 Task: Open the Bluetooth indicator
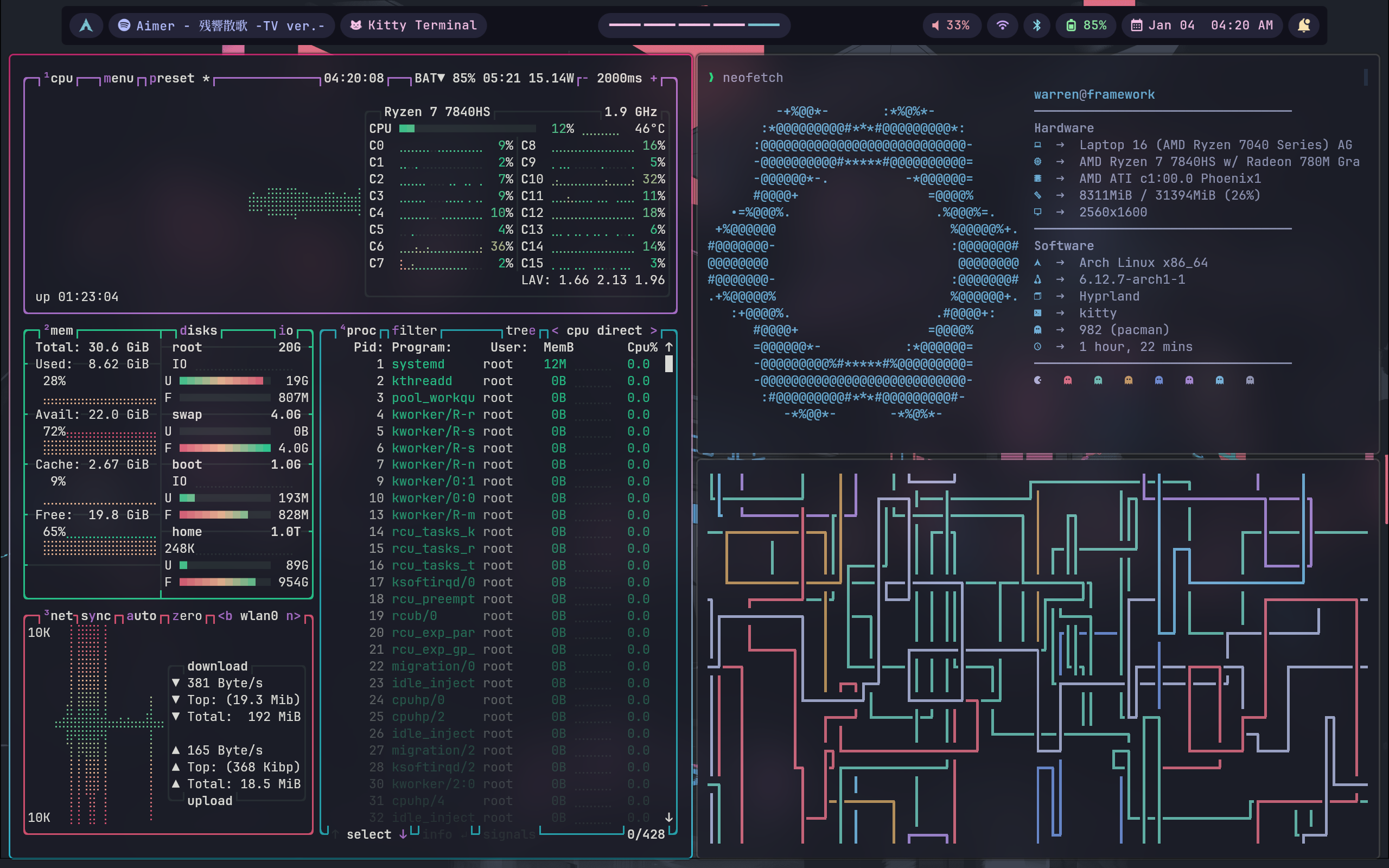click(x=1036, y=25)
